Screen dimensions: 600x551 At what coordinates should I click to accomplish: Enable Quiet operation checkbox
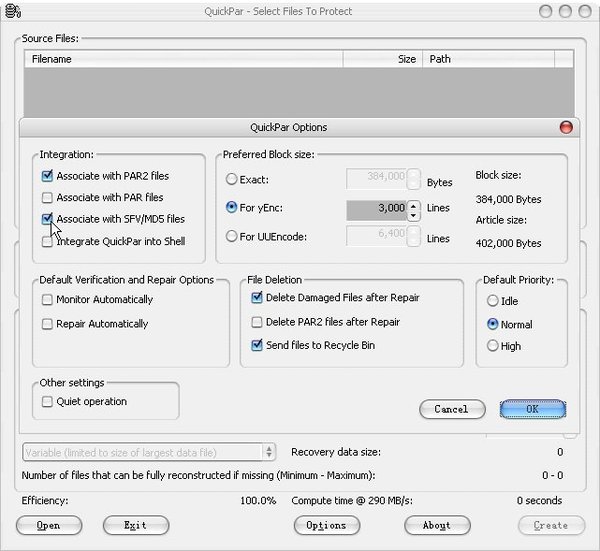[x=47, y=401]
